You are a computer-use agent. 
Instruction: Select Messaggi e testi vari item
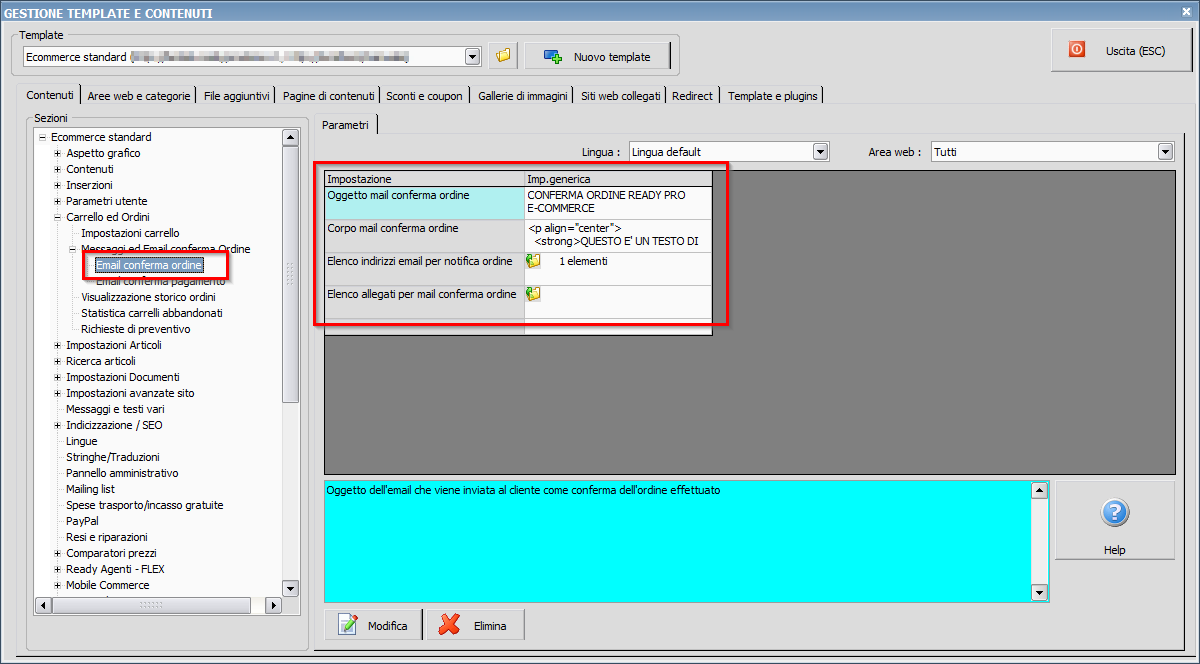115,409
